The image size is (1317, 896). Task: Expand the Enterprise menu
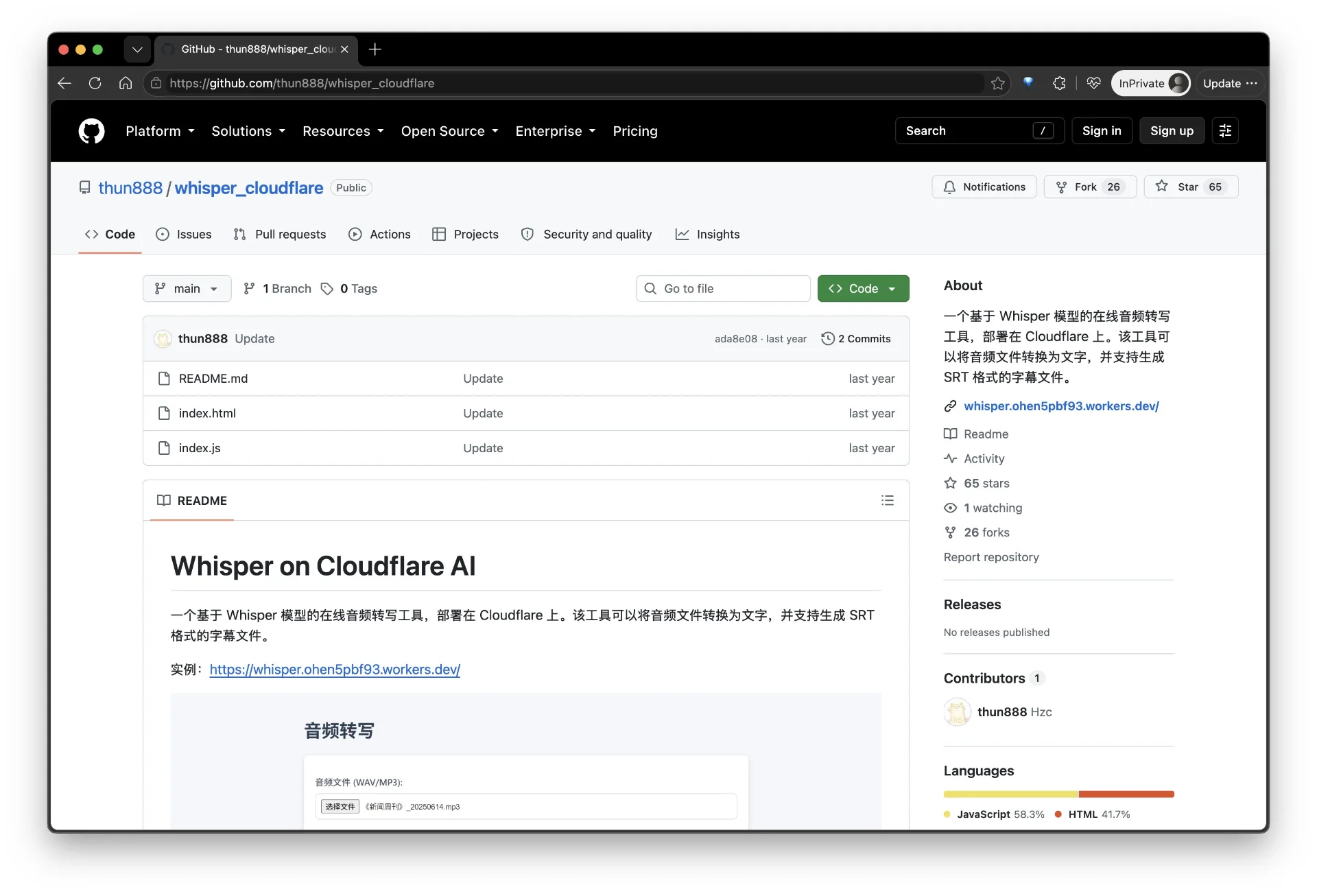(555, 131)
